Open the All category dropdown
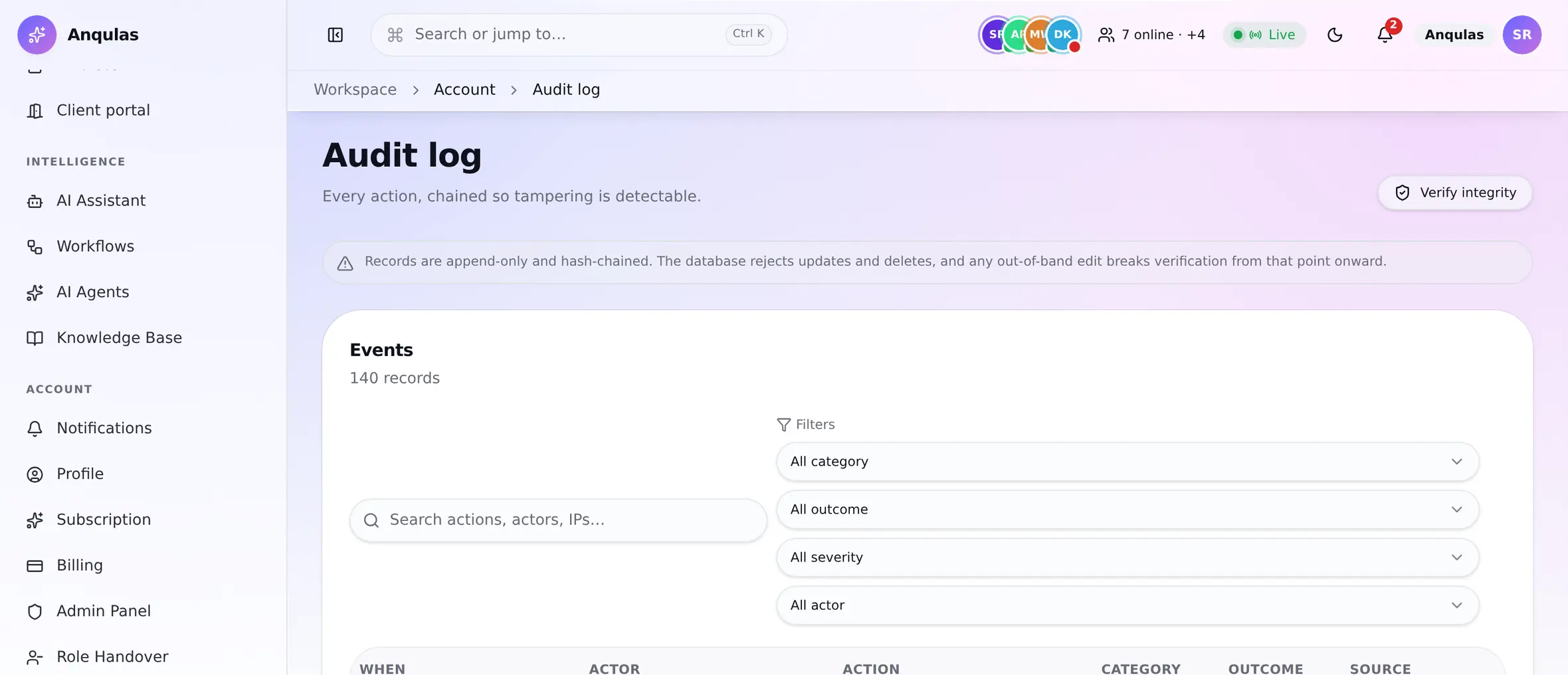Screen dimensions: 1568x675 tap(1127, 462)
